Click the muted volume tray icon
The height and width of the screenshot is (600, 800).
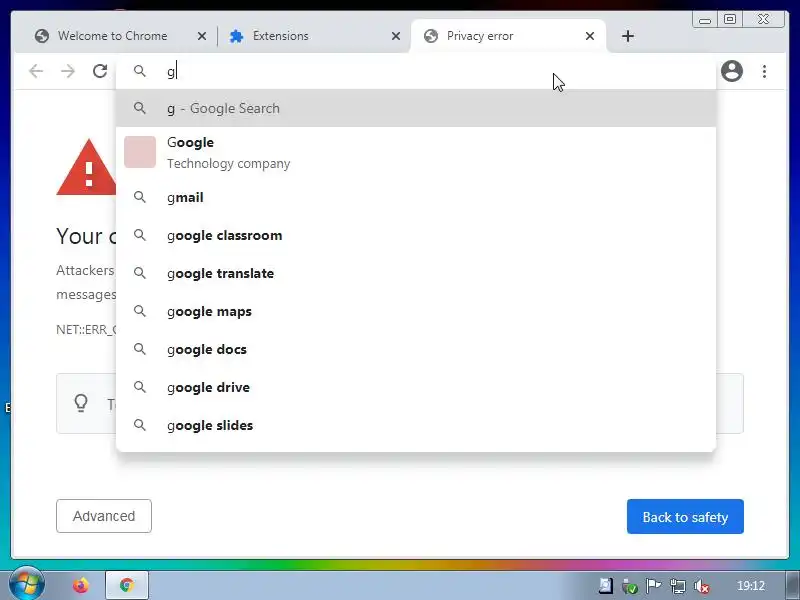[x=702, y=586]
